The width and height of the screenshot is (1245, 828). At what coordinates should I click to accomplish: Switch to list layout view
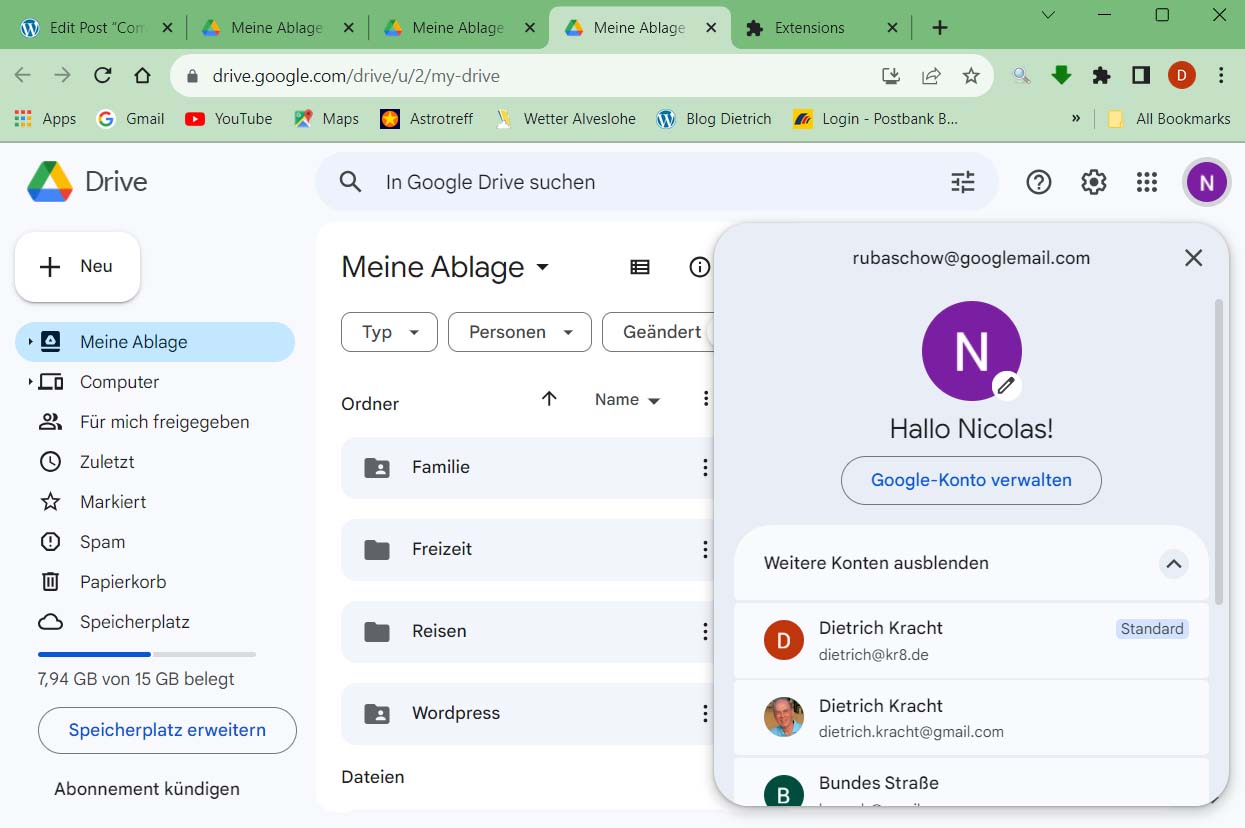tap(640, 267)
